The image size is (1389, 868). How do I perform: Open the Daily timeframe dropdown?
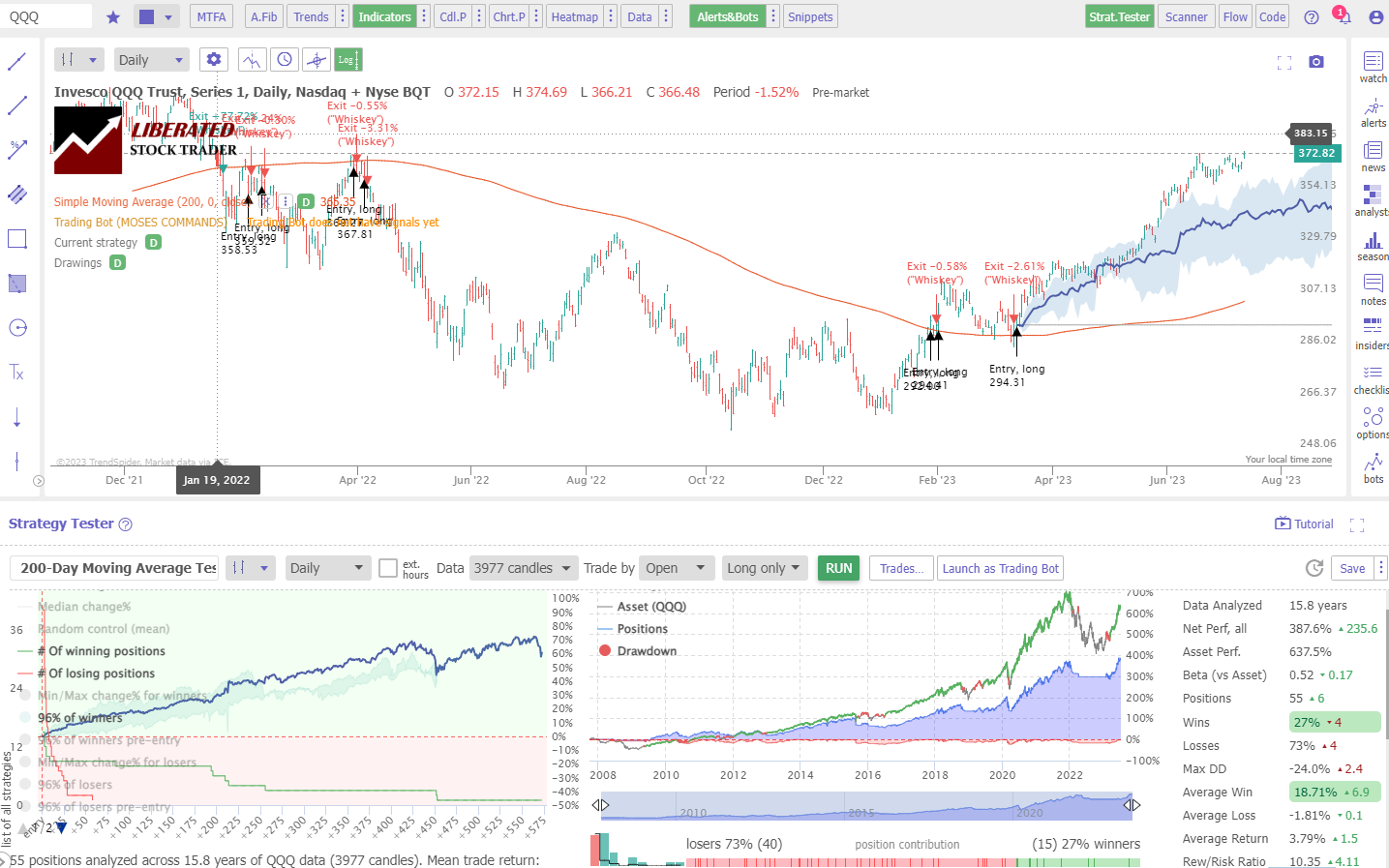click(151, 59)
